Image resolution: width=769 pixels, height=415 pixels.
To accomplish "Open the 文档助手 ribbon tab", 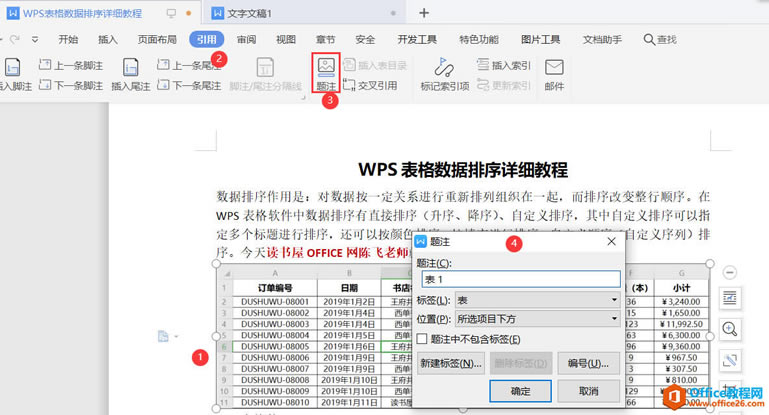I will (602, 40).
